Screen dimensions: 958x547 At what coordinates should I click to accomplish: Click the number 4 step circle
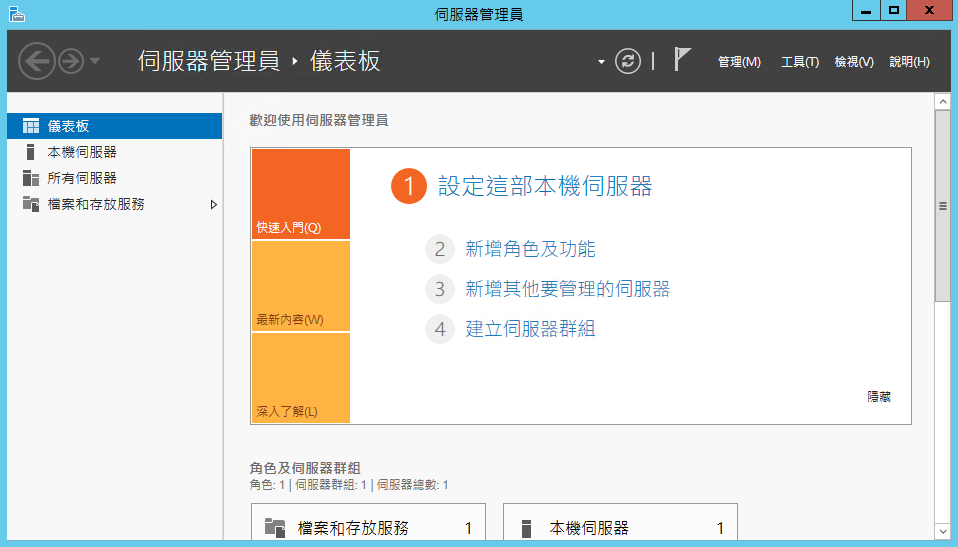click(x=440, y=329)
